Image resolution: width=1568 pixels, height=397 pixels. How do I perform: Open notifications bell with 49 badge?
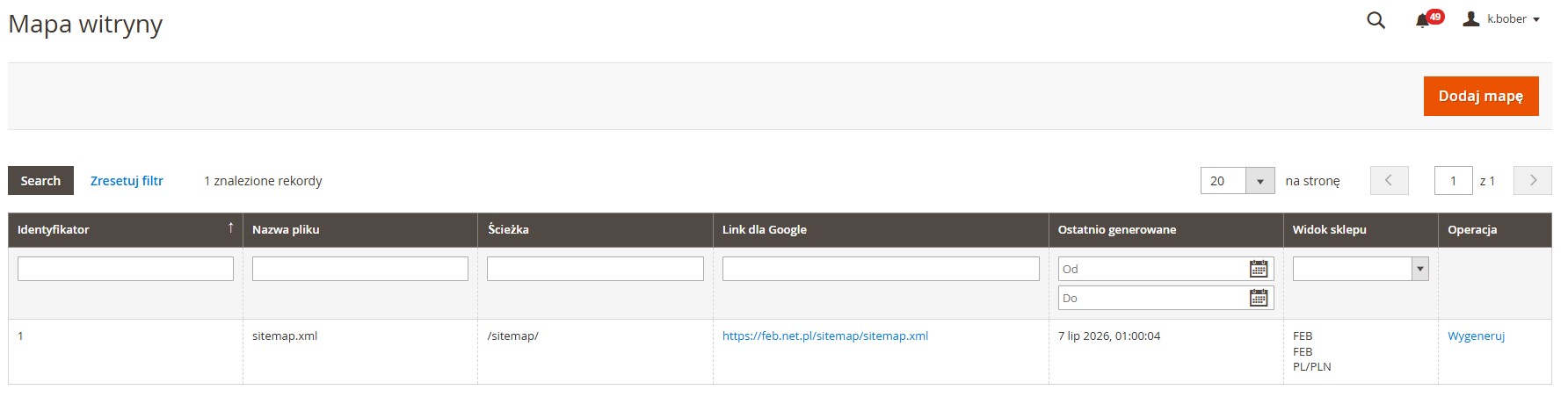click(x=1428, y=19)
